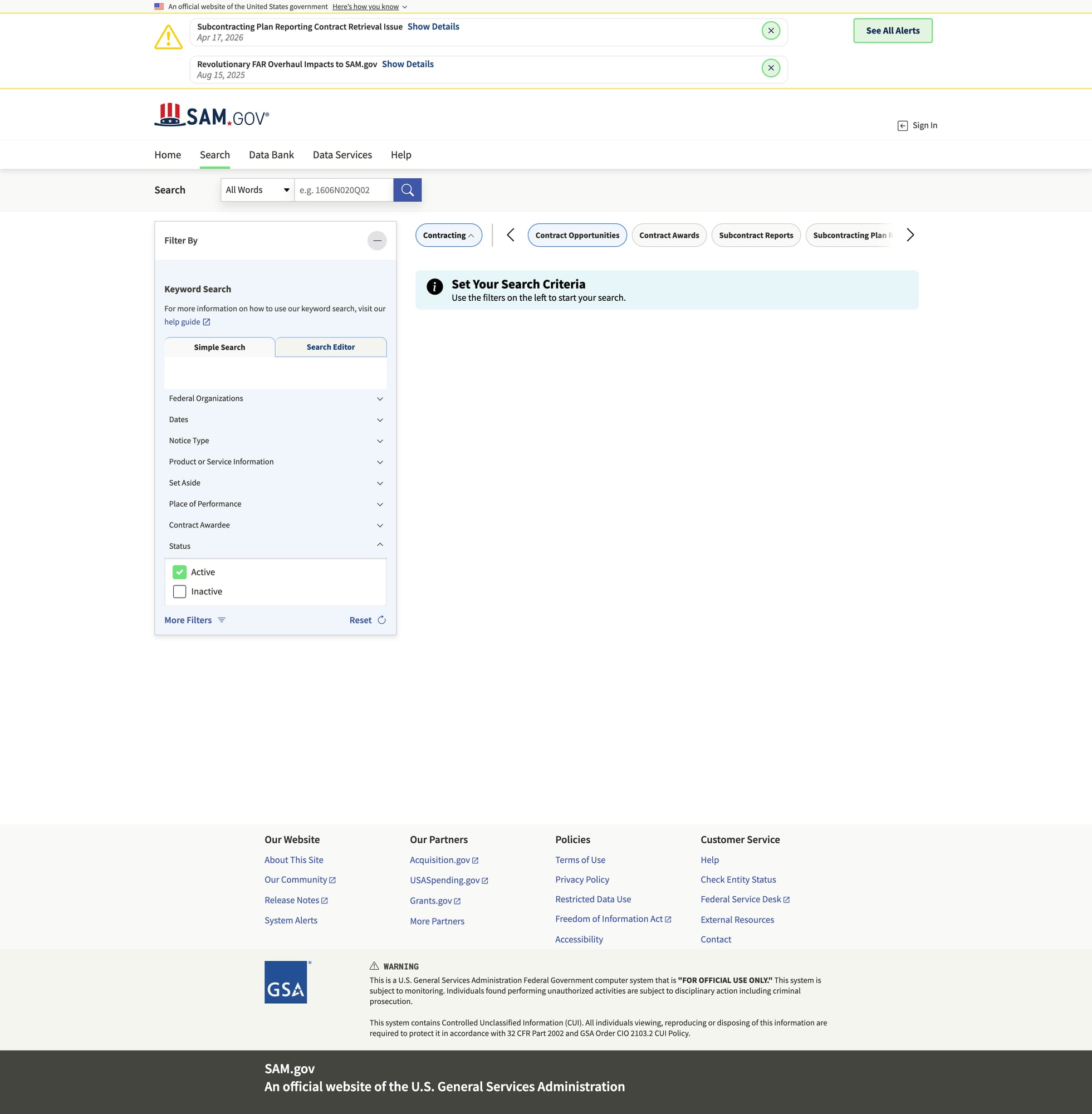Dismiss the Subcontracting Plan Reporting alert
The width and height of the screenshot is (1092, 1114).
[770, 31]
